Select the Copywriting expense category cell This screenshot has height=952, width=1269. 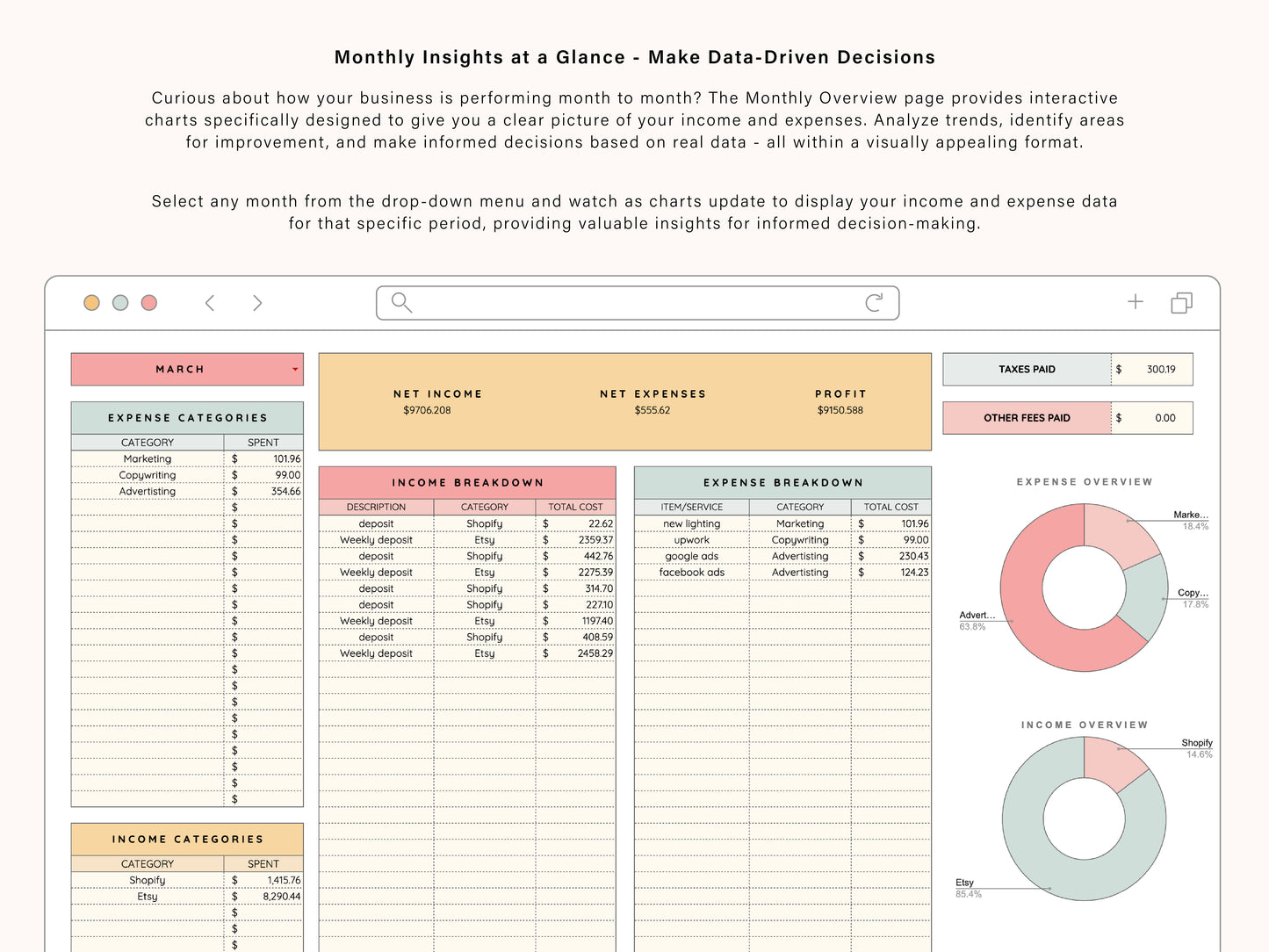[148, 475]
